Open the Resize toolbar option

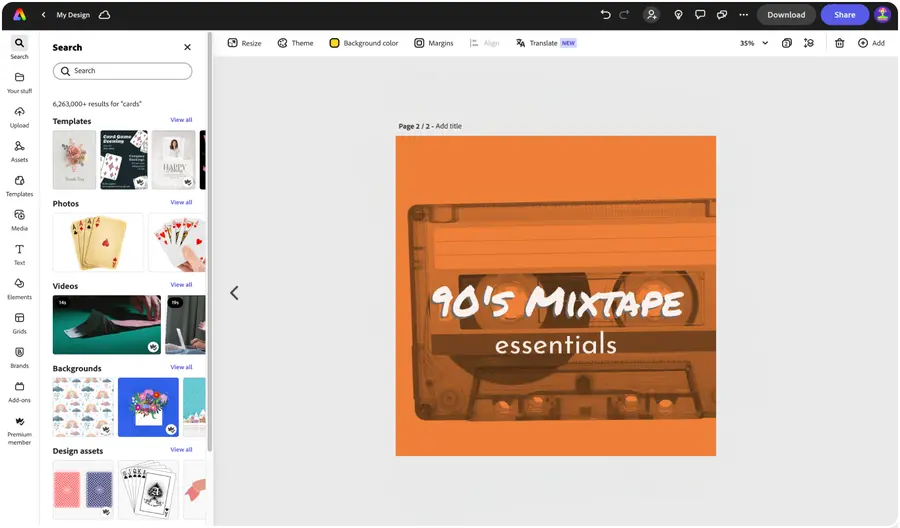244,43
